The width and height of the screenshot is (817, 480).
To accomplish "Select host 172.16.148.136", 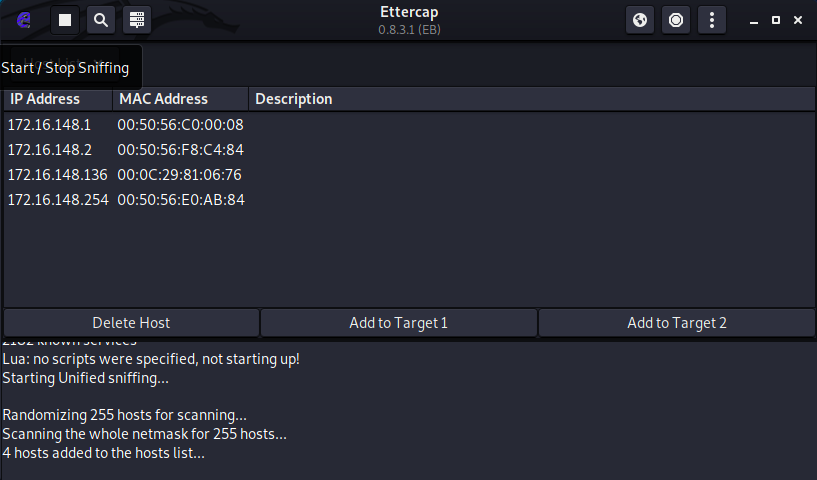I will pos(57,175).
